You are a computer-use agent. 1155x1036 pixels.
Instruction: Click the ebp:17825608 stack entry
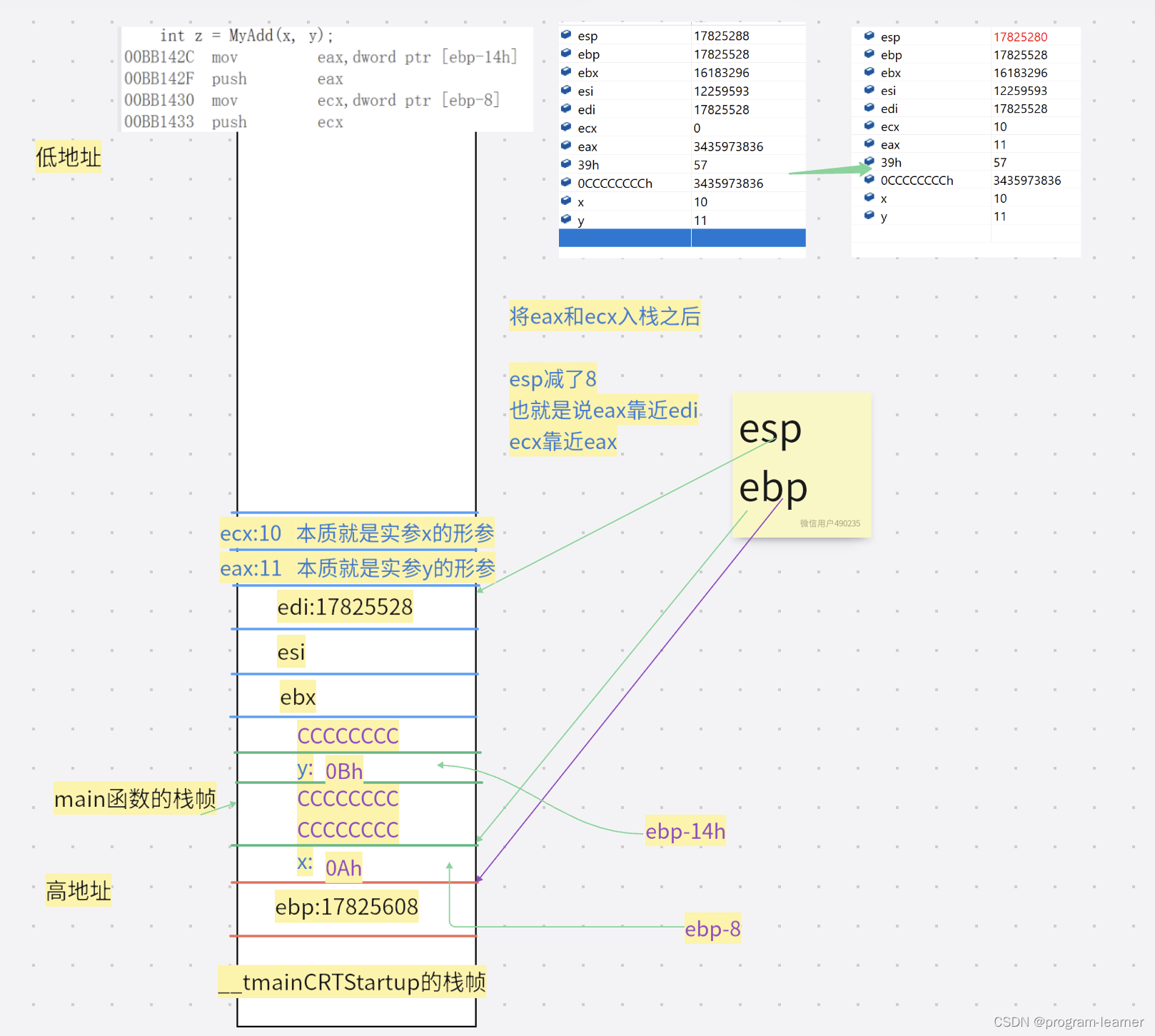tap(347, 907)
